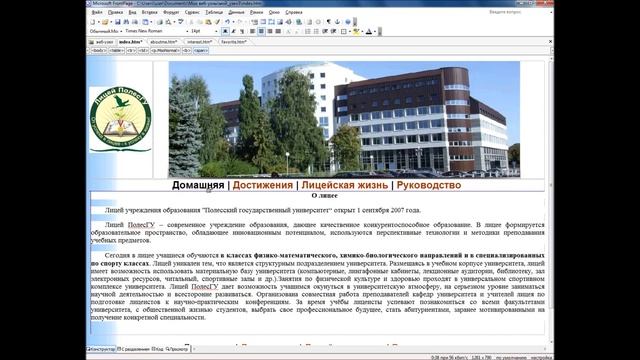Image resolution: width=640 pixels, height=360 pixels.
Task: Expand the Font color dropdown arrow
Action: 375,31
